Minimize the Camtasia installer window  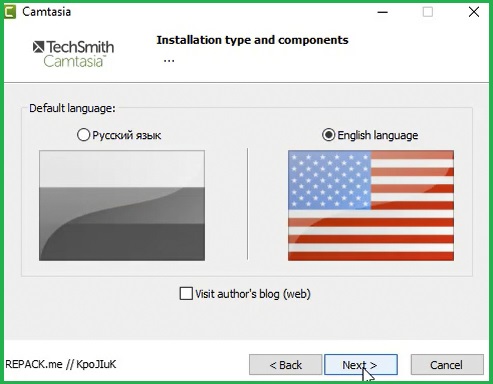(383, 12)
